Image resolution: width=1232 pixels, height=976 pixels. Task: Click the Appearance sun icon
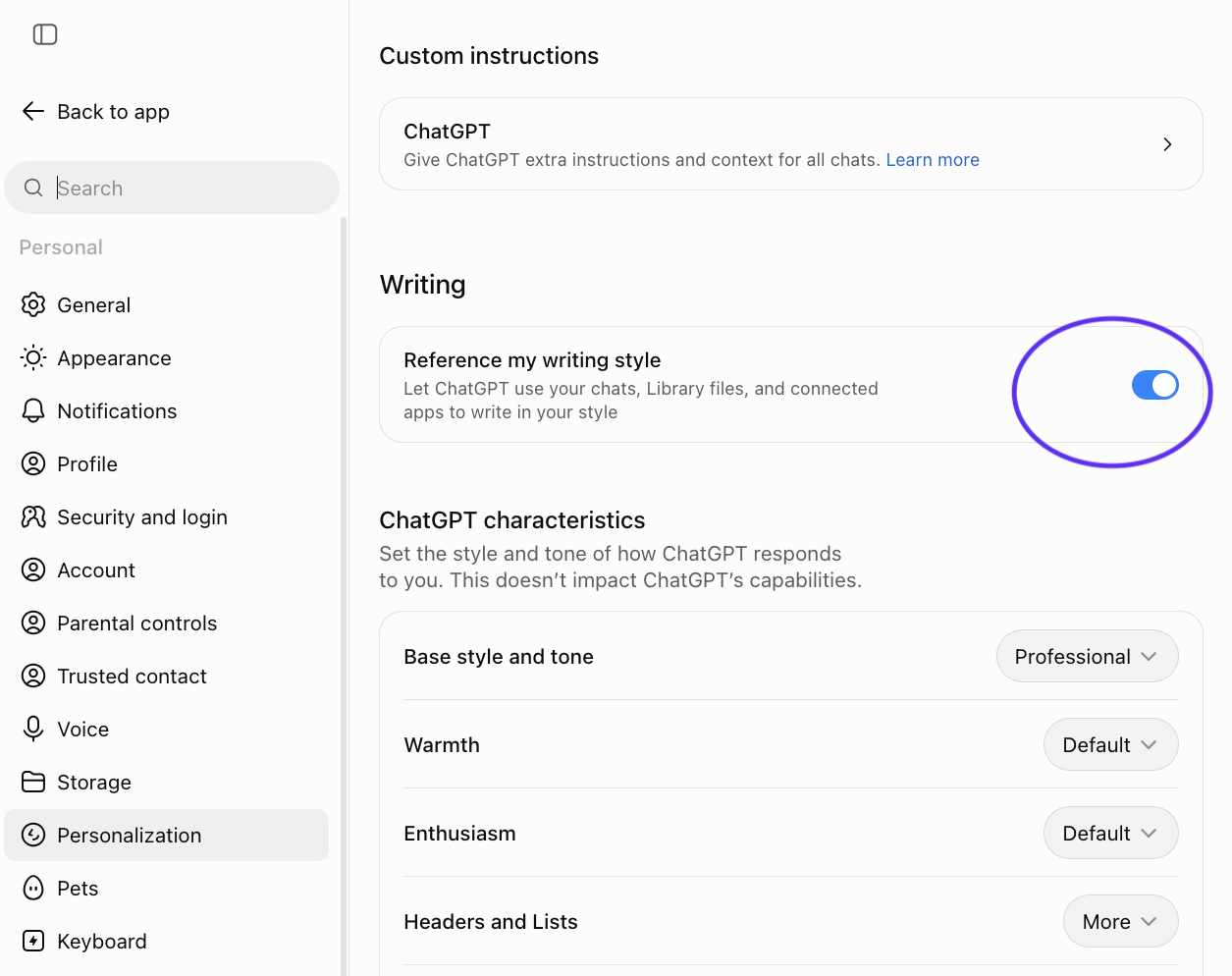tap(33, 357)
